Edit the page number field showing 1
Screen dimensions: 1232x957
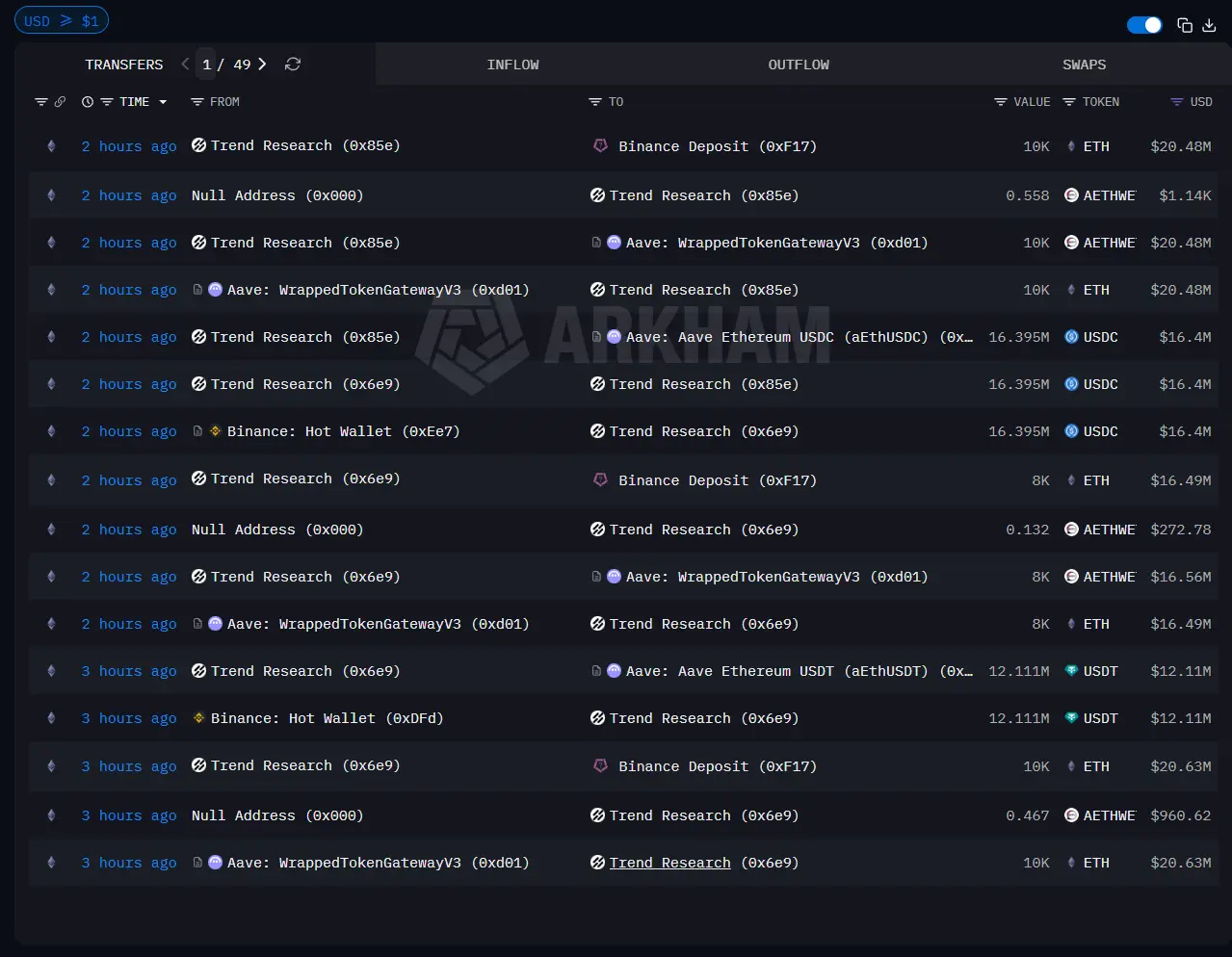206,65
